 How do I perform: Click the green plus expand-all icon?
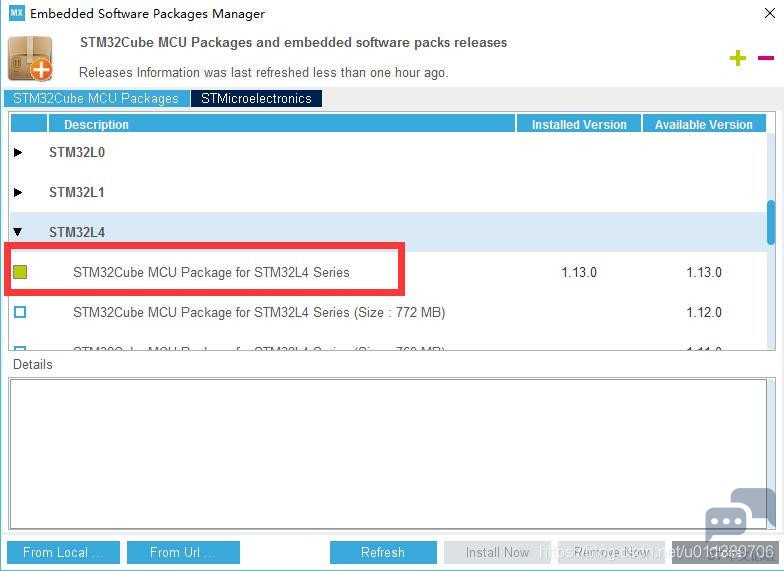point(738,58)
